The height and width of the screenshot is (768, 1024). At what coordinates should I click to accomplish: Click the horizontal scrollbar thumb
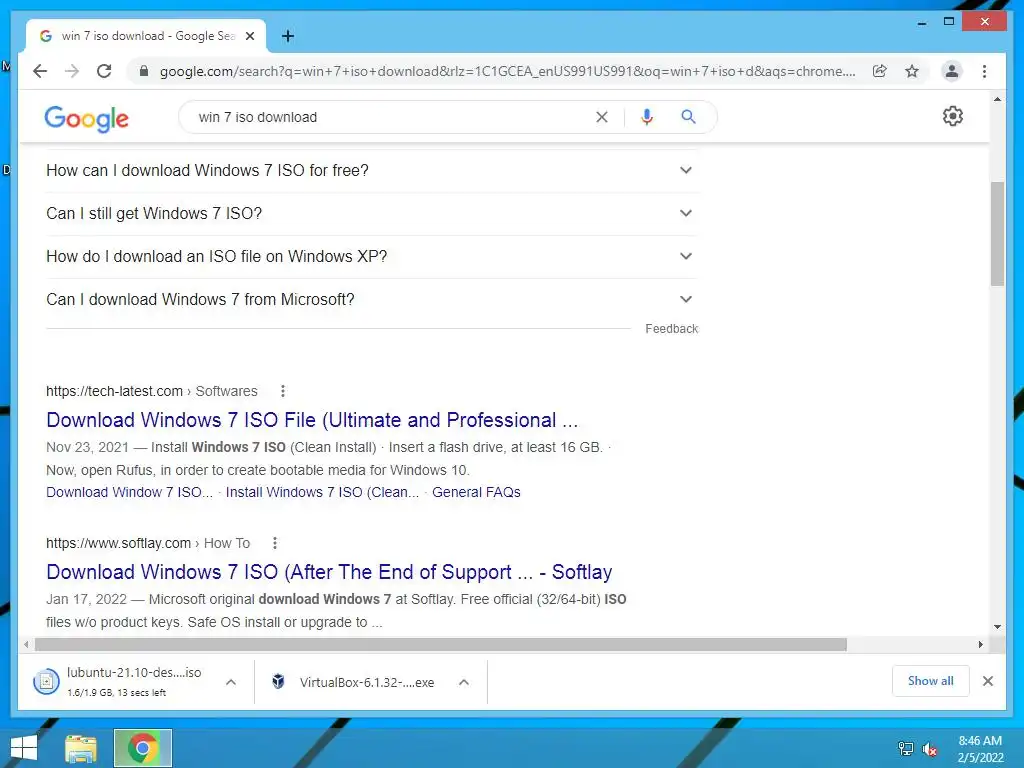tap(441, 645)
